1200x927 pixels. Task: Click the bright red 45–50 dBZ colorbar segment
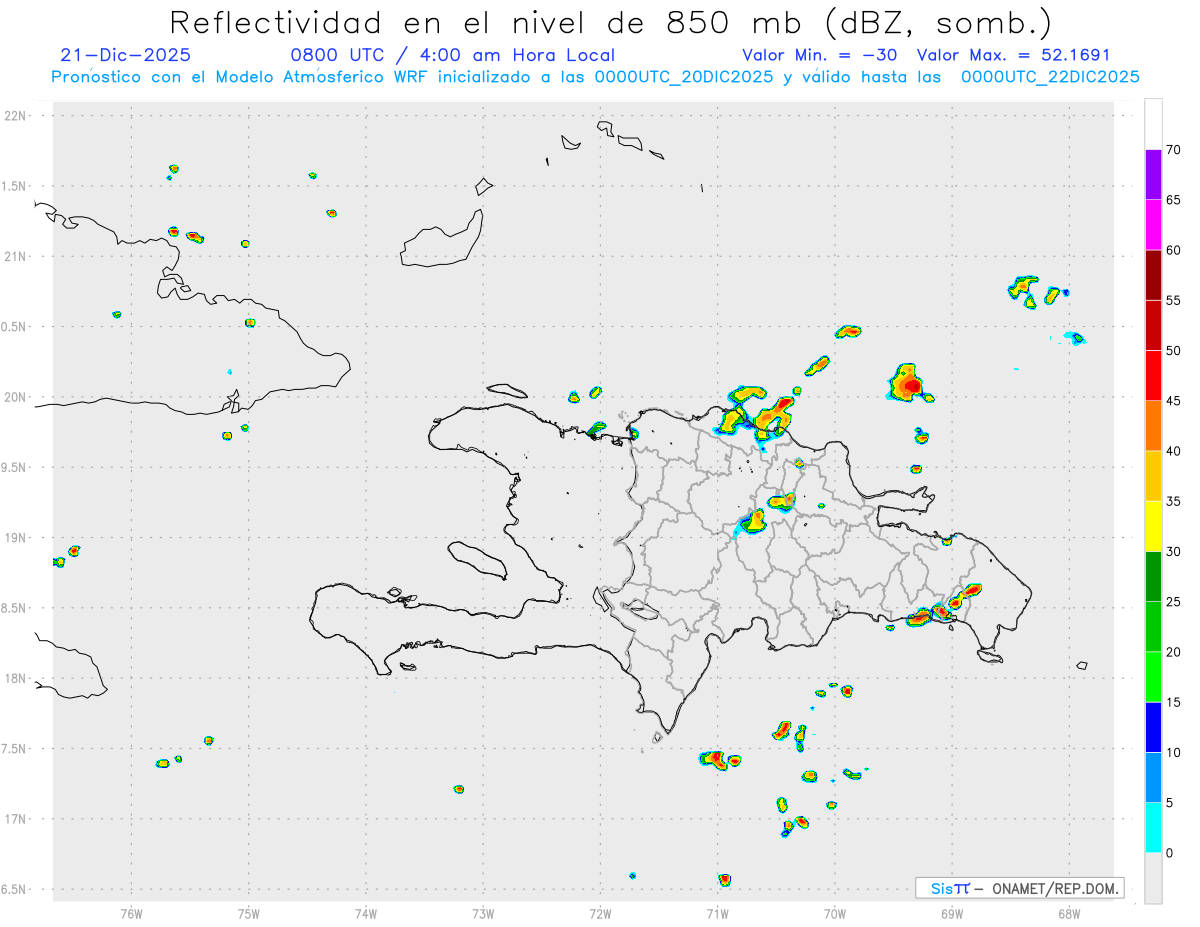click(x=1153, y=376)
